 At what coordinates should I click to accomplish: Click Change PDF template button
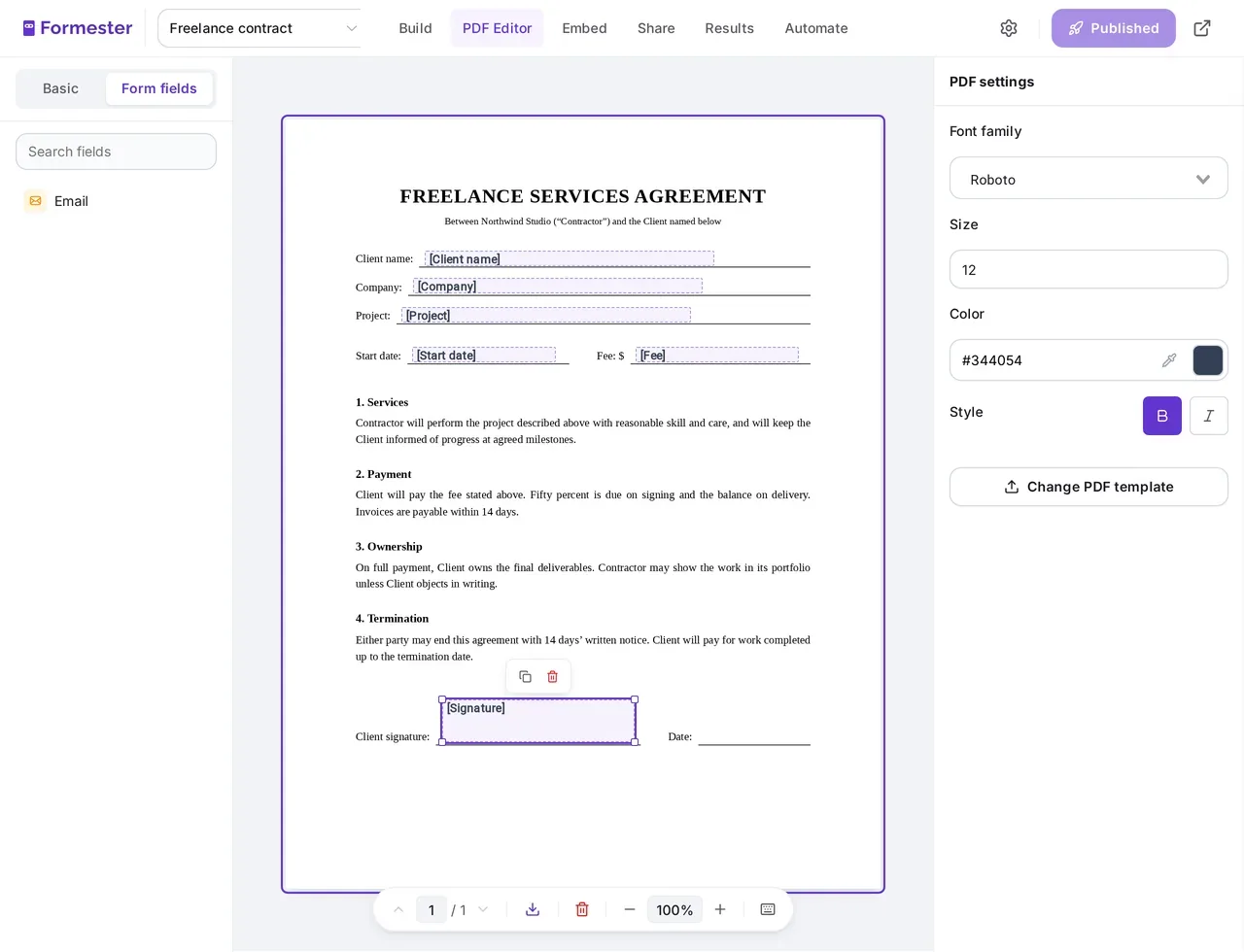(x=1088, y=487)
